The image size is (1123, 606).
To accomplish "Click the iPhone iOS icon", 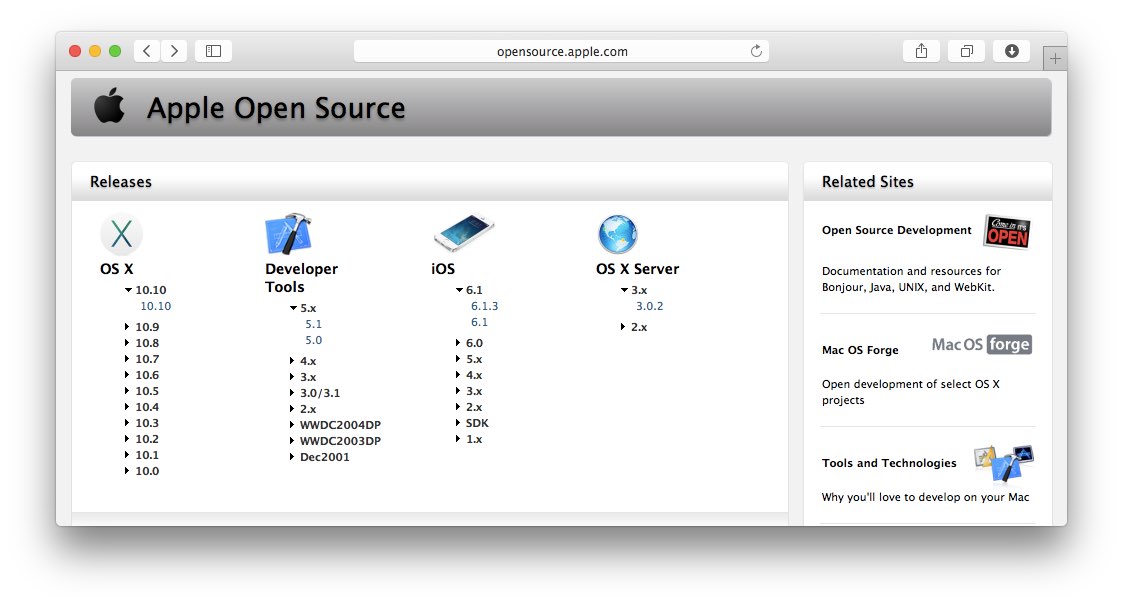I will [x=463, y=233].
